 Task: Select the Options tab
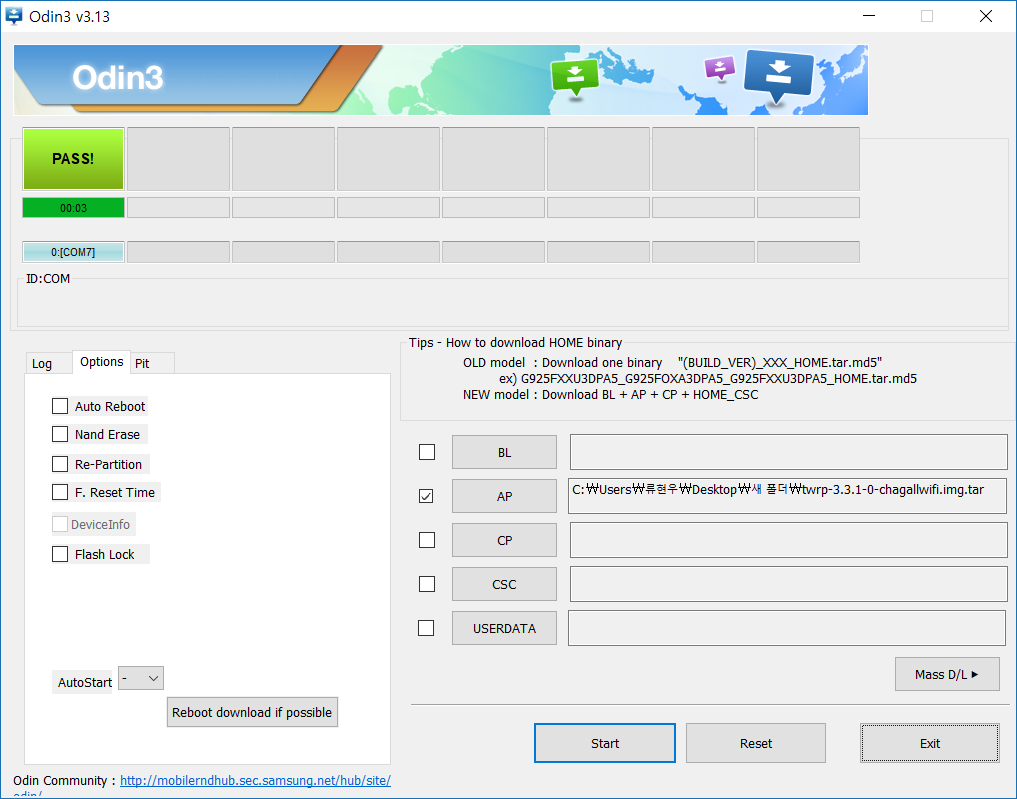click(101, 361)
